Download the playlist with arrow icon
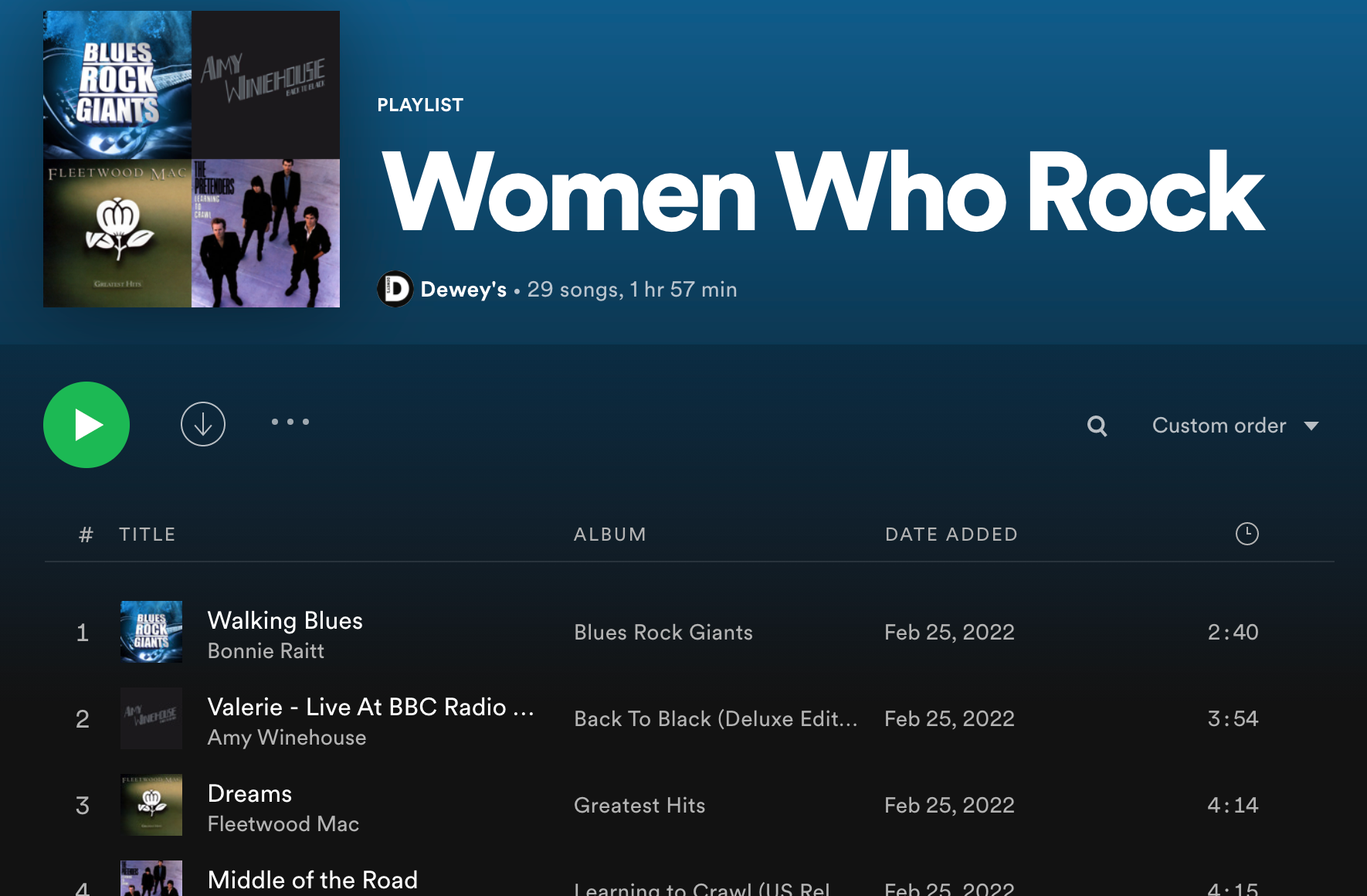 pyautogui.click(x=203, y=424)
